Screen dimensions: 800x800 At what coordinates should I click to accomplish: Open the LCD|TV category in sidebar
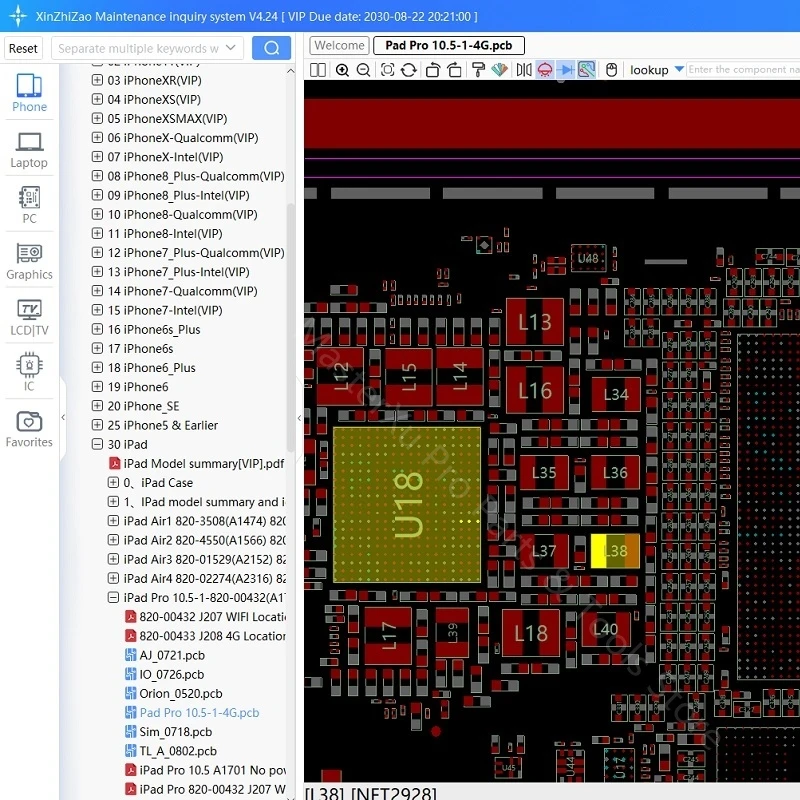pos(29,317)
